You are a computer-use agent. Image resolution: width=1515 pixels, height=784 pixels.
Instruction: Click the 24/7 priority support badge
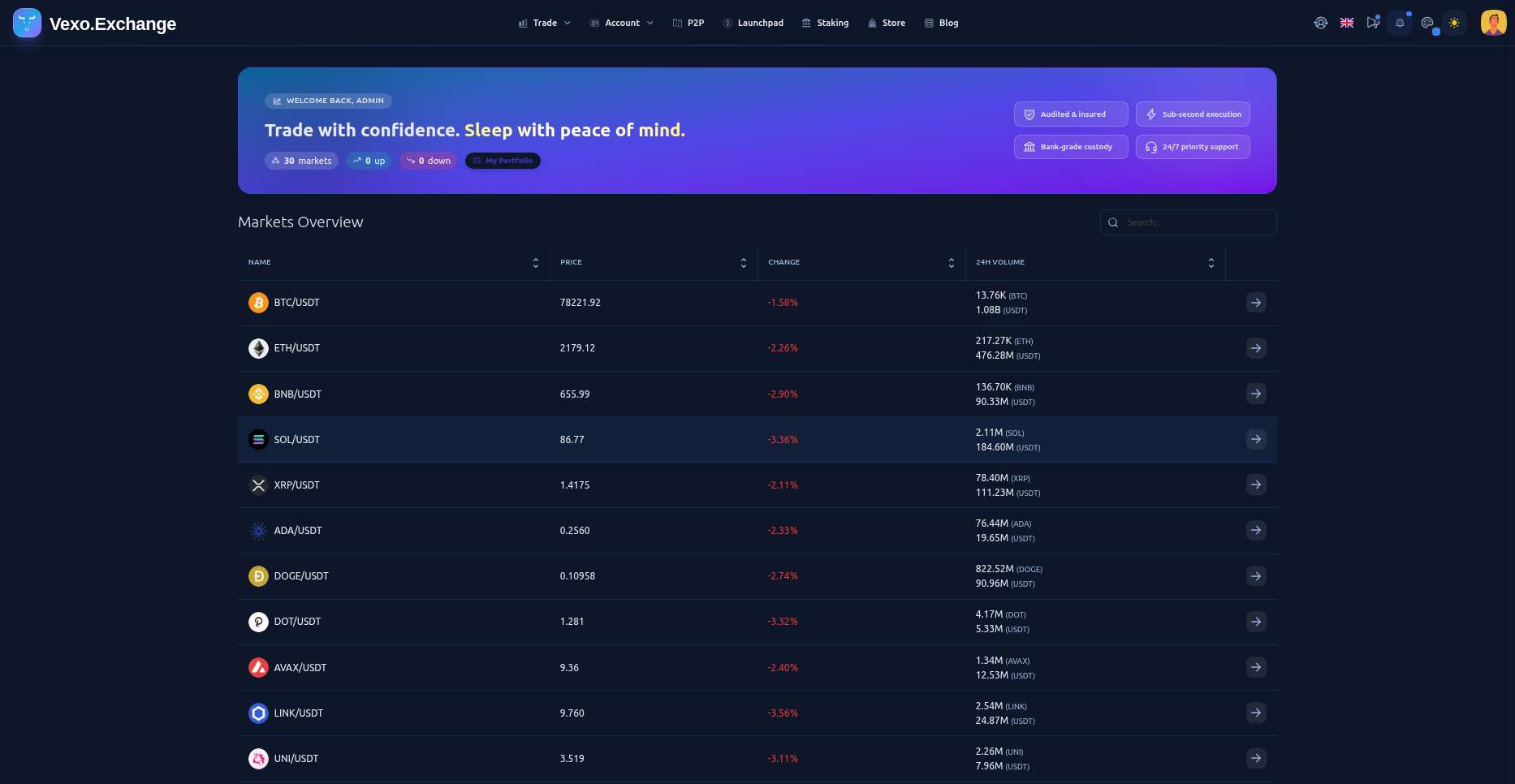pos(1193,147)
